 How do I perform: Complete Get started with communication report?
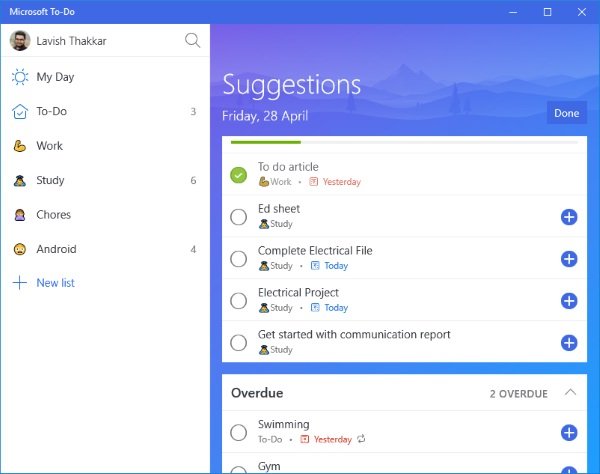(x=238, y=343)
